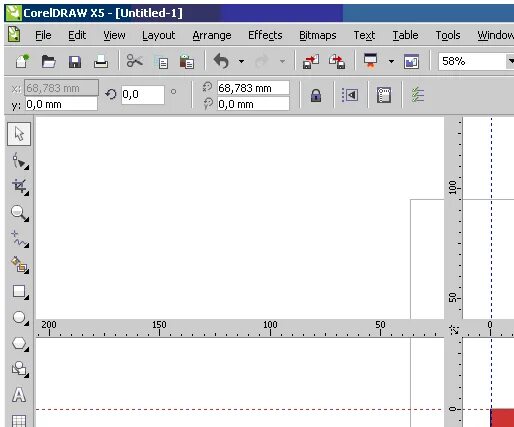Click the CorelDRAW document icon in menu bar

click(x=14, y=35)
